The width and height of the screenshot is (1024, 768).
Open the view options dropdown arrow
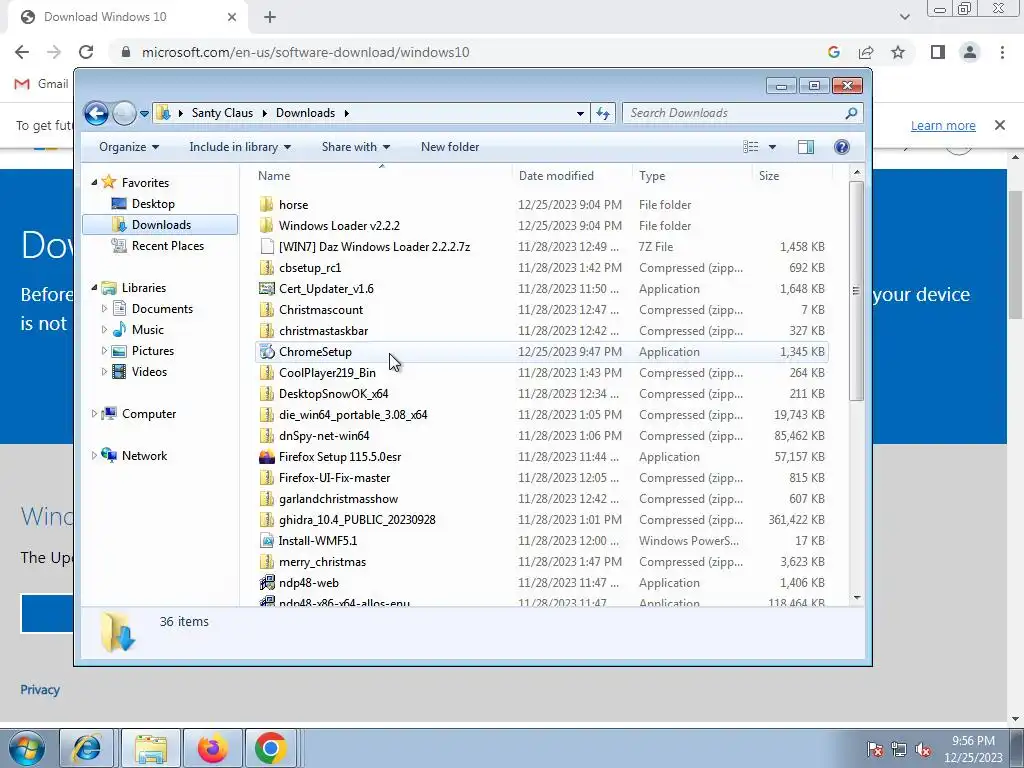pyautogui.click(x=772, y=147)
